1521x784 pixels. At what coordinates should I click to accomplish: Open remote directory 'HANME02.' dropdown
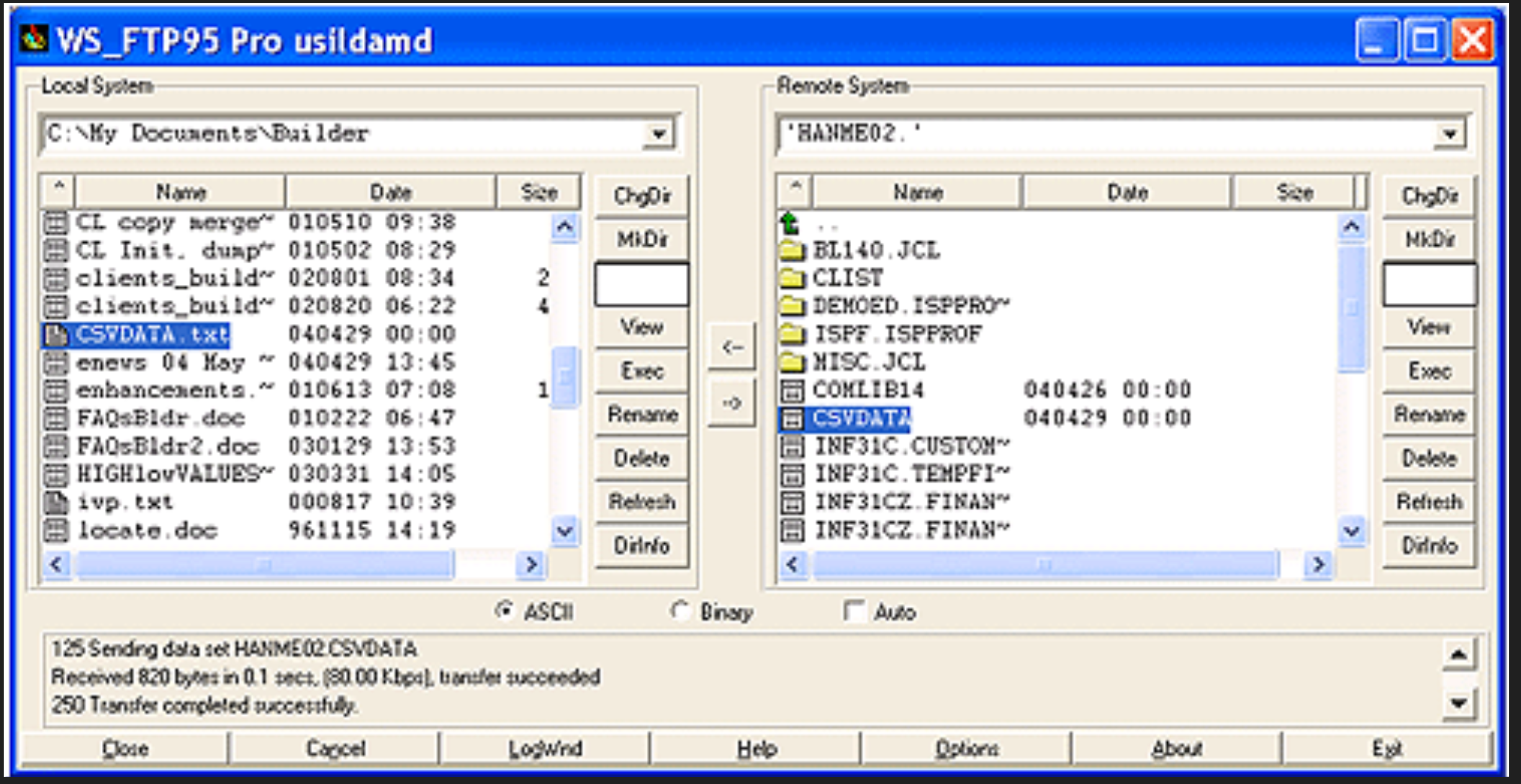[1450, 133]
